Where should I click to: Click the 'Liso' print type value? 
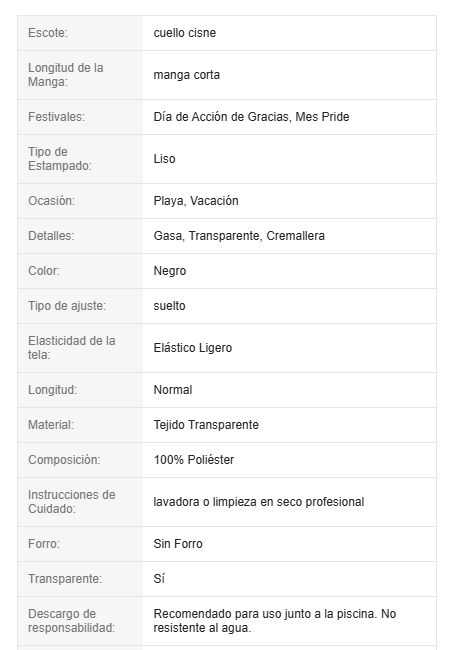coord(164,159)
